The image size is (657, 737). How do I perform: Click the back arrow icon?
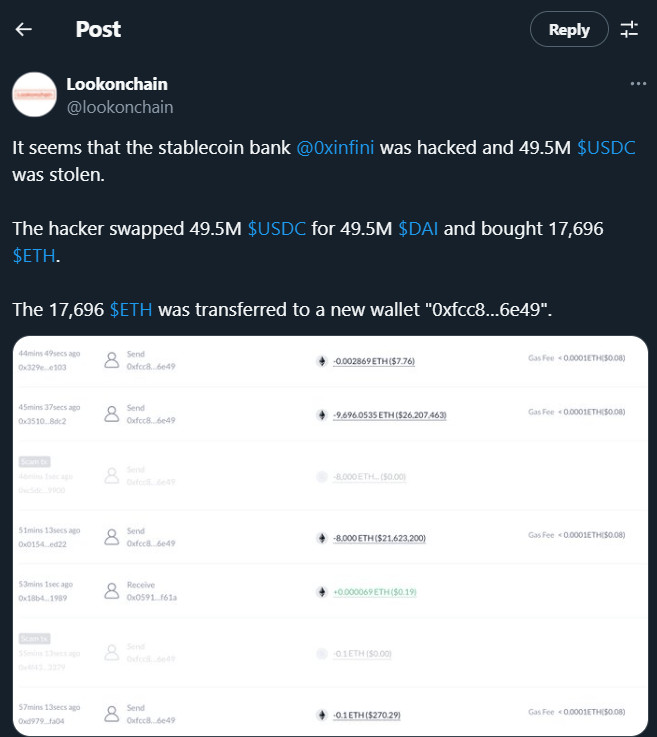point(24,30)
